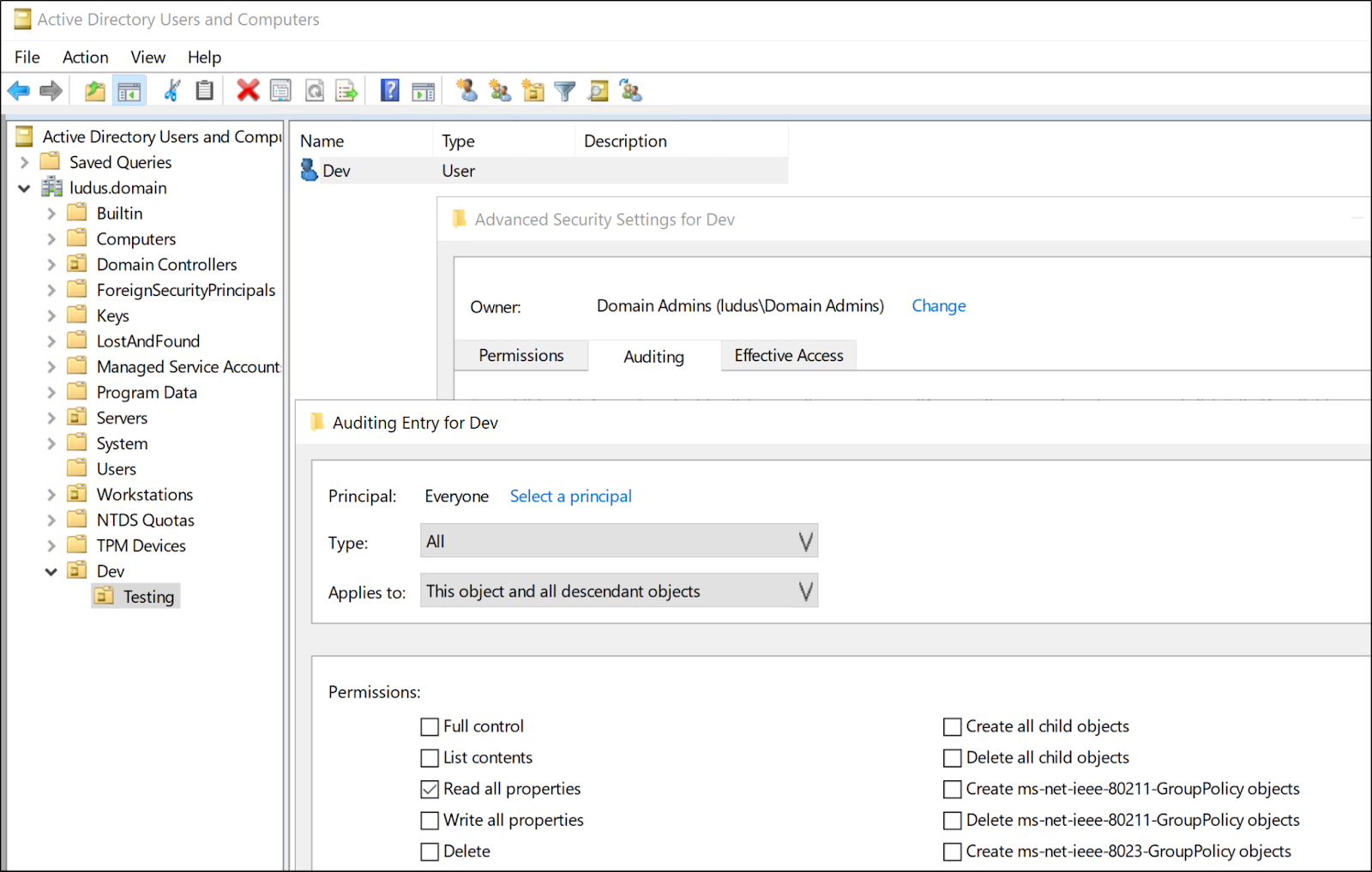Switch to the Effective Access tab

click(789, 355)
